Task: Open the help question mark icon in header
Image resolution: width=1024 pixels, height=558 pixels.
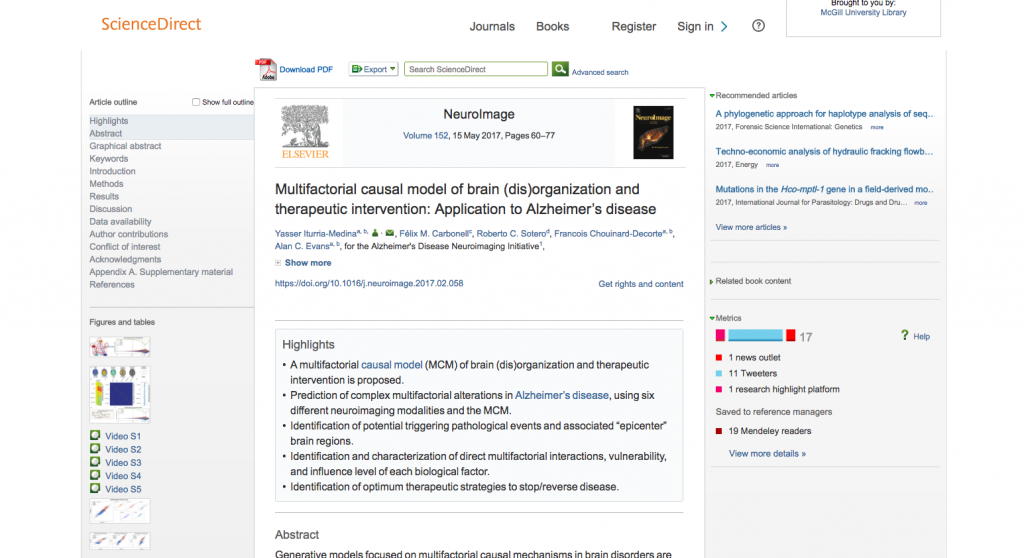Action: click(758, 26)
